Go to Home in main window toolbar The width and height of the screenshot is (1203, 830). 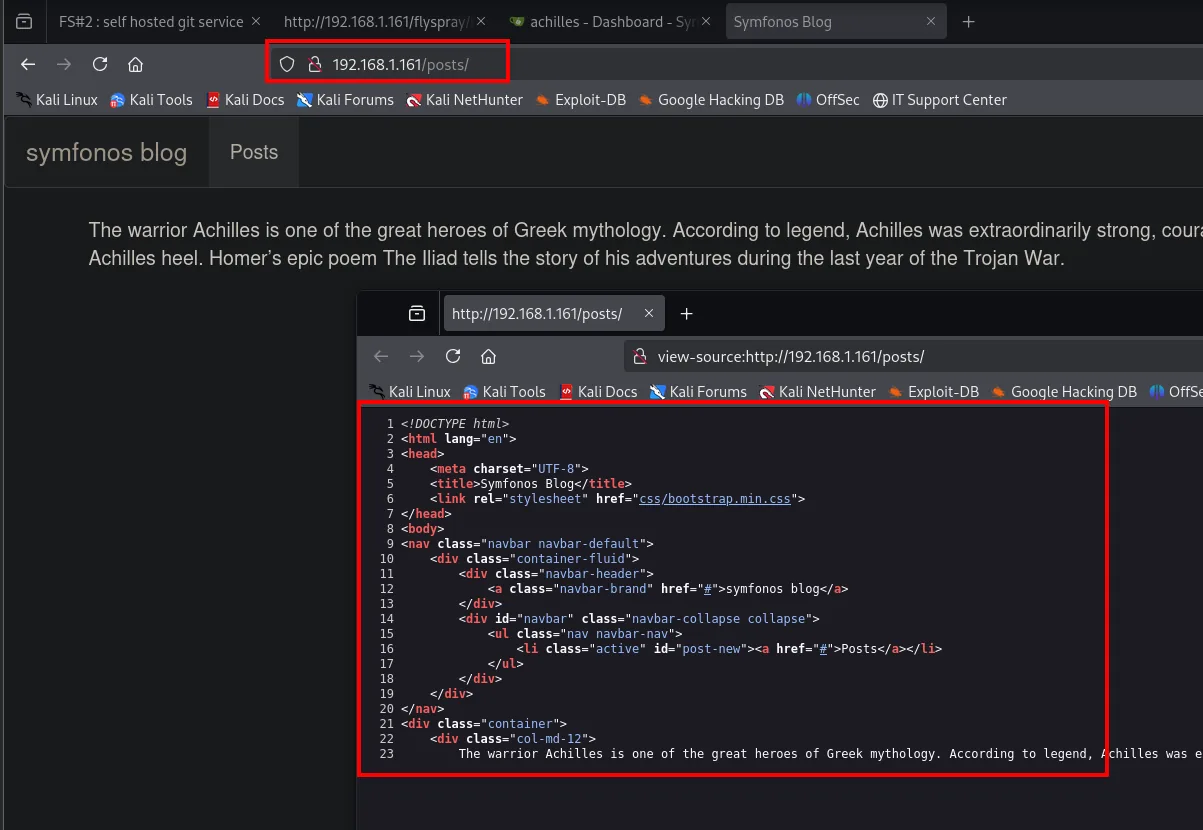click(136, 65)
